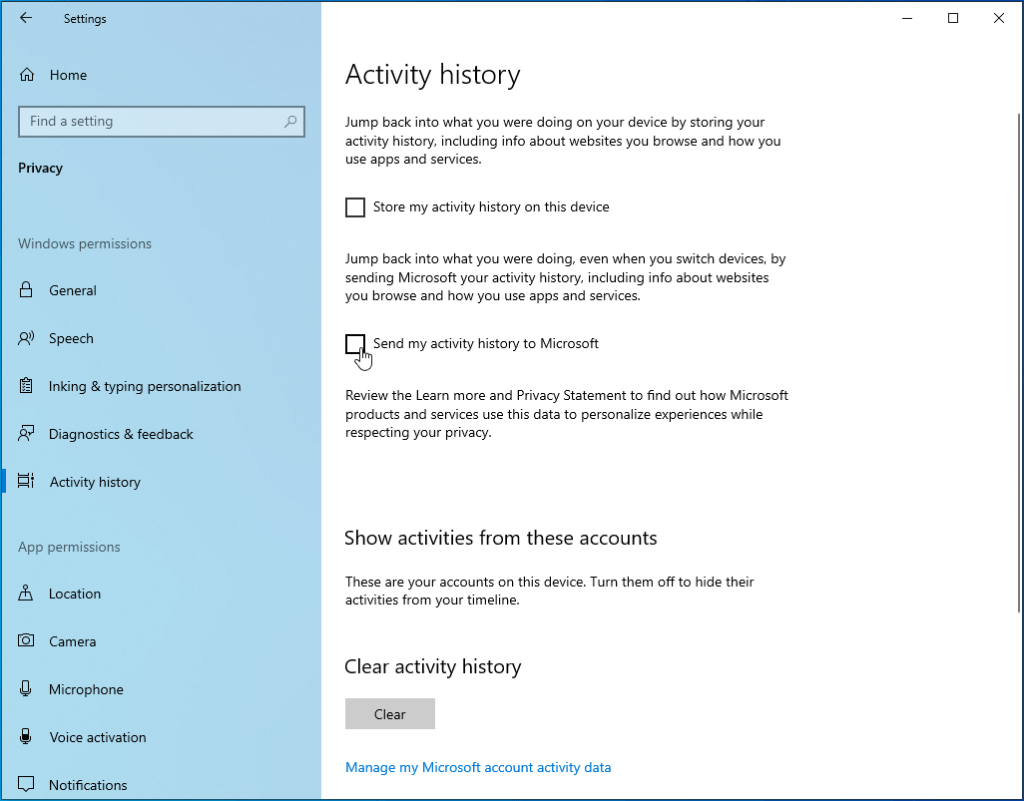Enable storing activity history on this device

pos(355,207)
